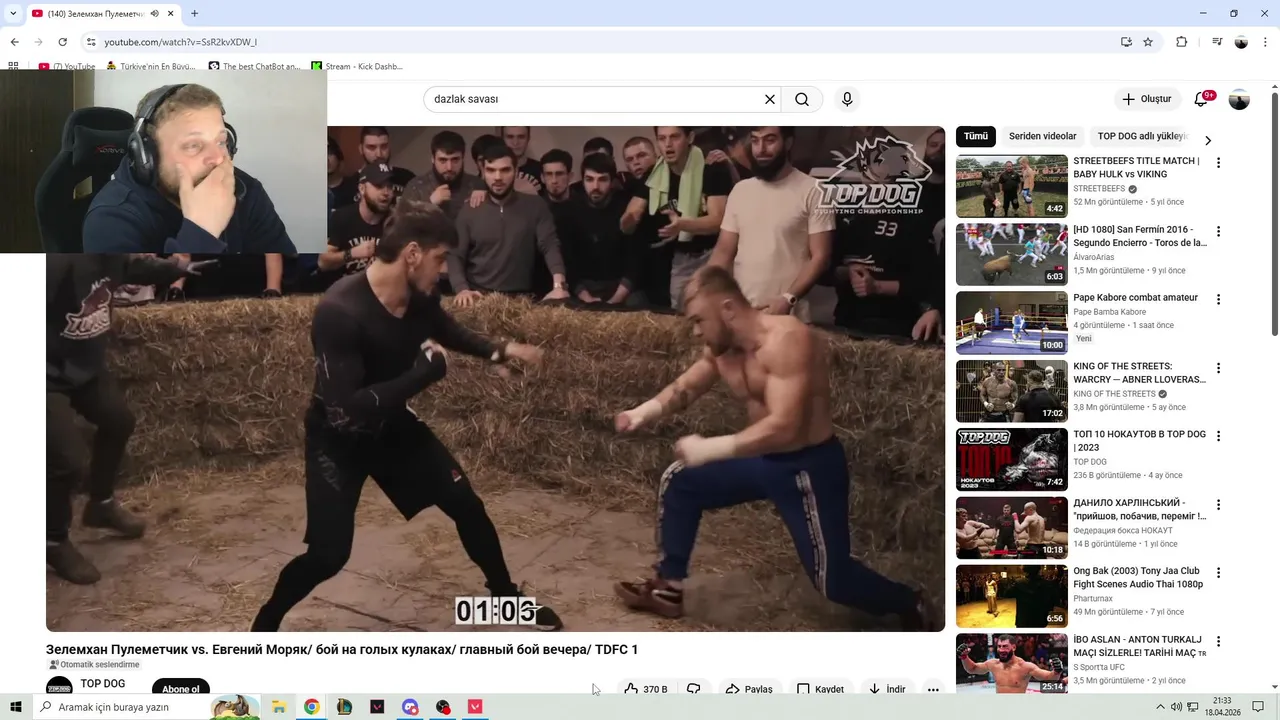
Task: Open Chrome from the taskbar
Action: click(x=312, y=707)
